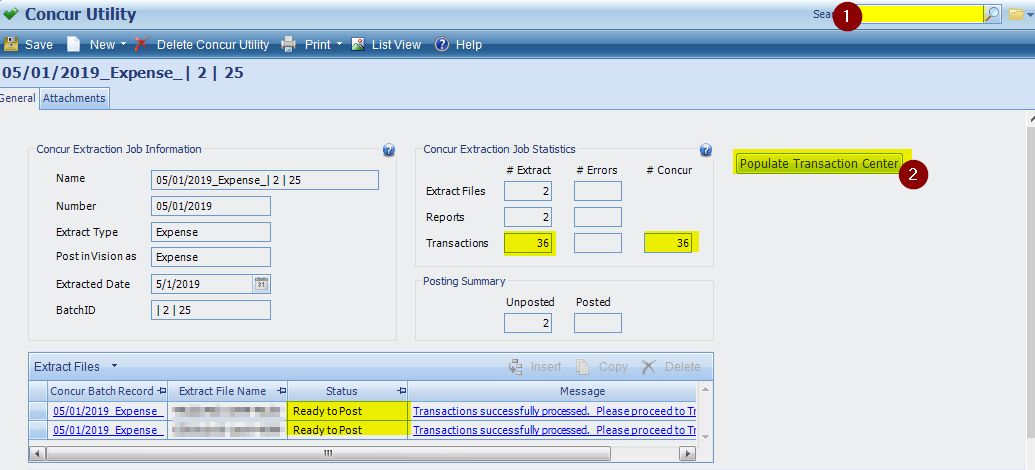Click the Print printer icon
The image size is (1035, 470).
coord(288,45)
